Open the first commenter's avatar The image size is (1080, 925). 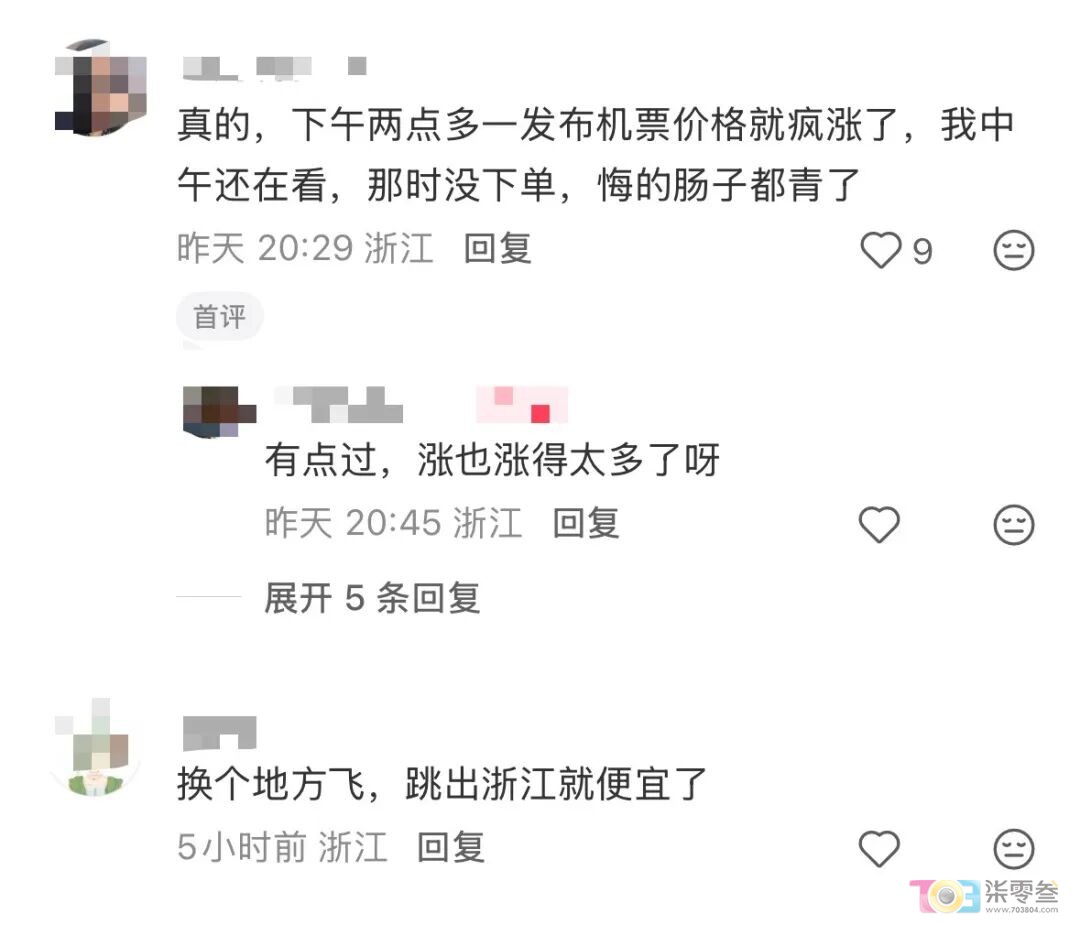click(101, 87)
